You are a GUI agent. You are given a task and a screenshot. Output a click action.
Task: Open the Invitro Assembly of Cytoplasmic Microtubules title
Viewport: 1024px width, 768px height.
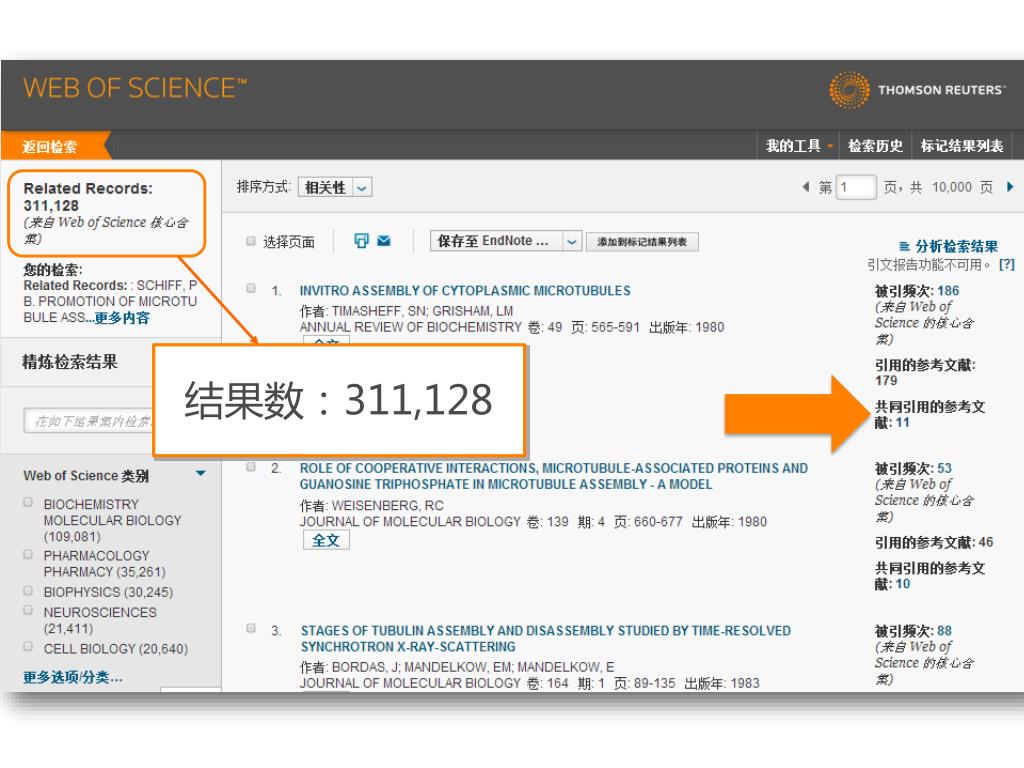(x=465, y=291)
